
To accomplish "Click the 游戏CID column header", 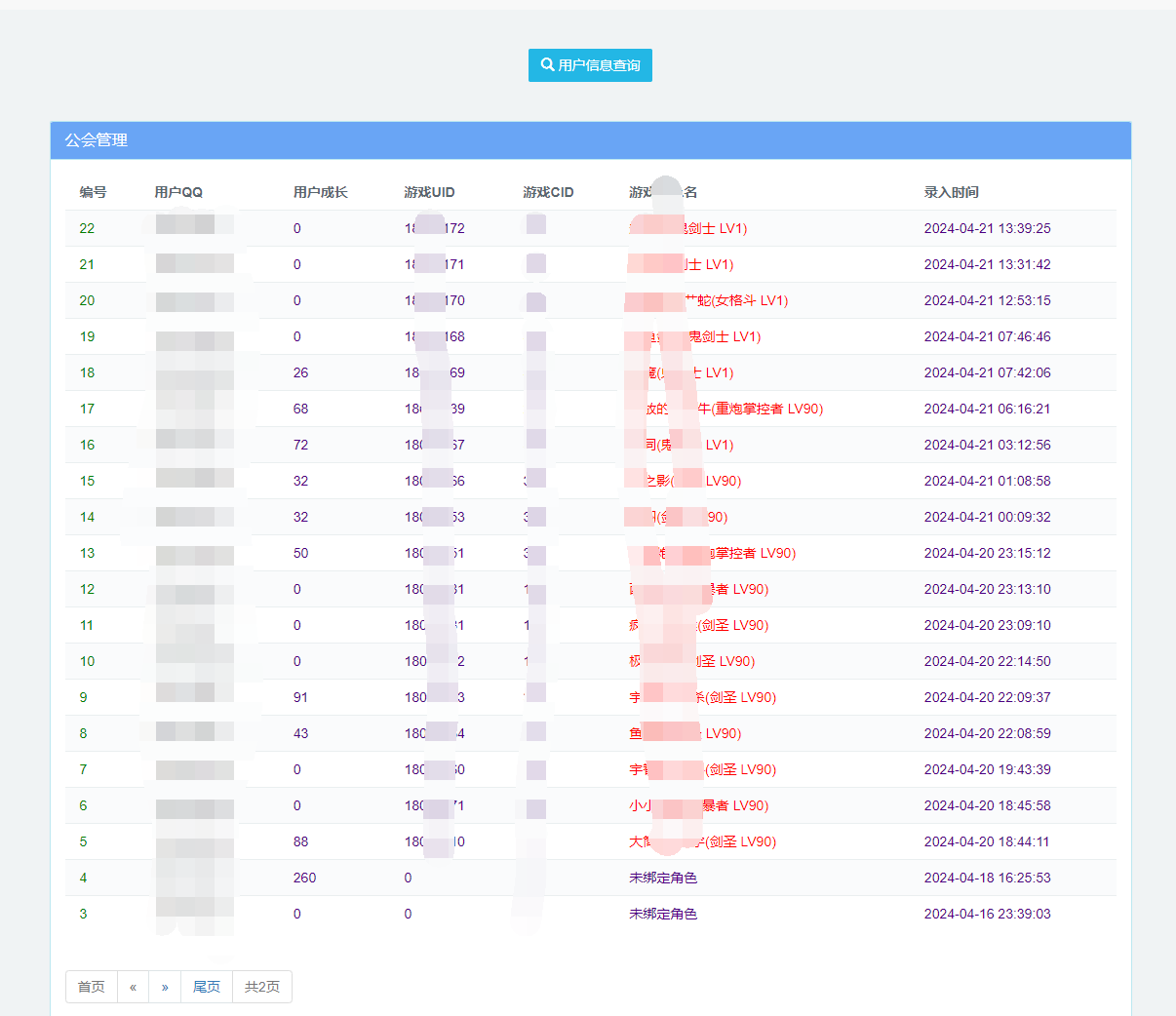I will [548, 192].
